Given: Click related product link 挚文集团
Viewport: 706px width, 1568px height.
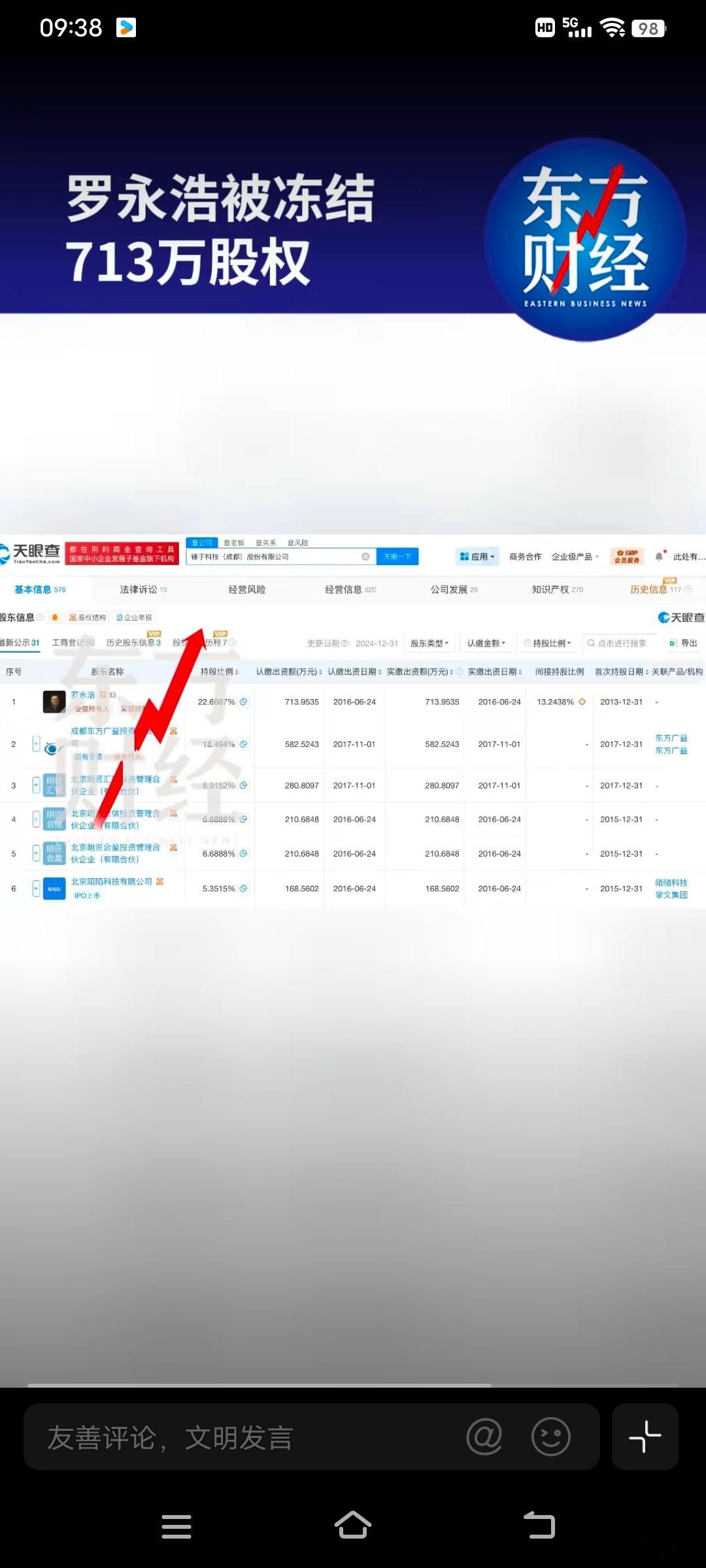Looking at the screenshot, I should (671, 894).
